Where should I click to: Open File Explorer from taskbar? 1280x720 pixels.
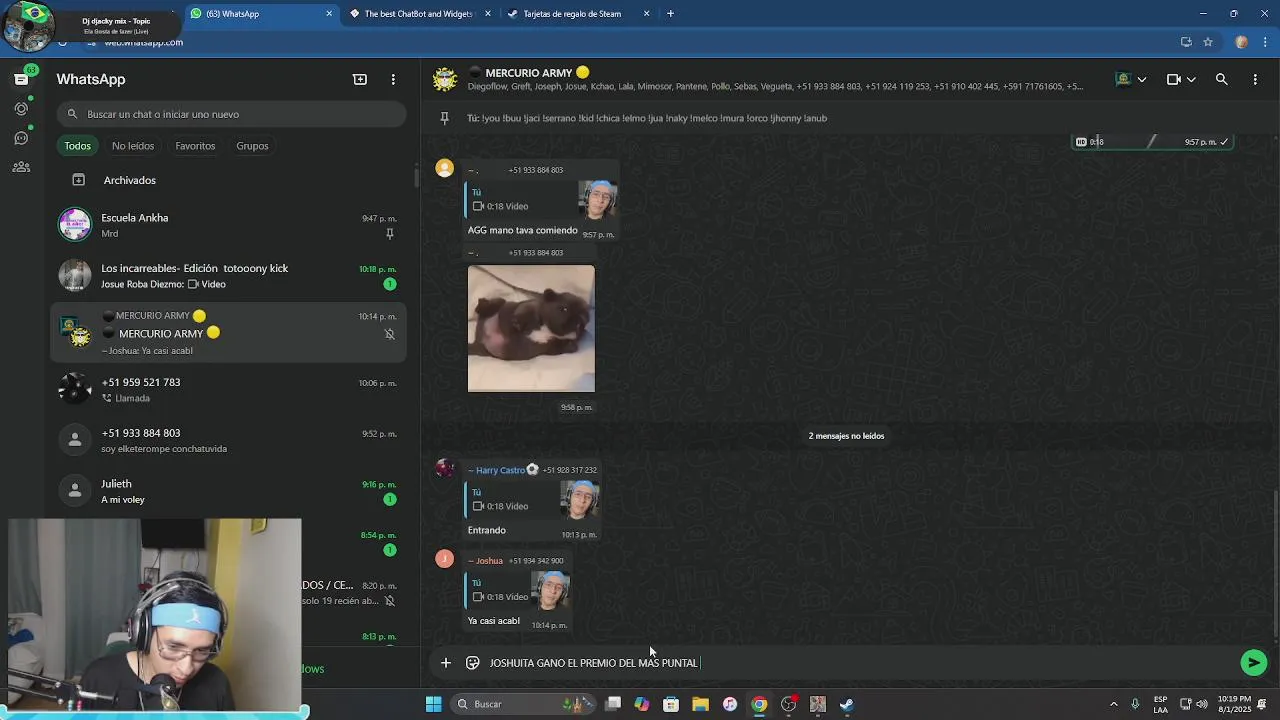pyautogui.click(x=700, y=704)
